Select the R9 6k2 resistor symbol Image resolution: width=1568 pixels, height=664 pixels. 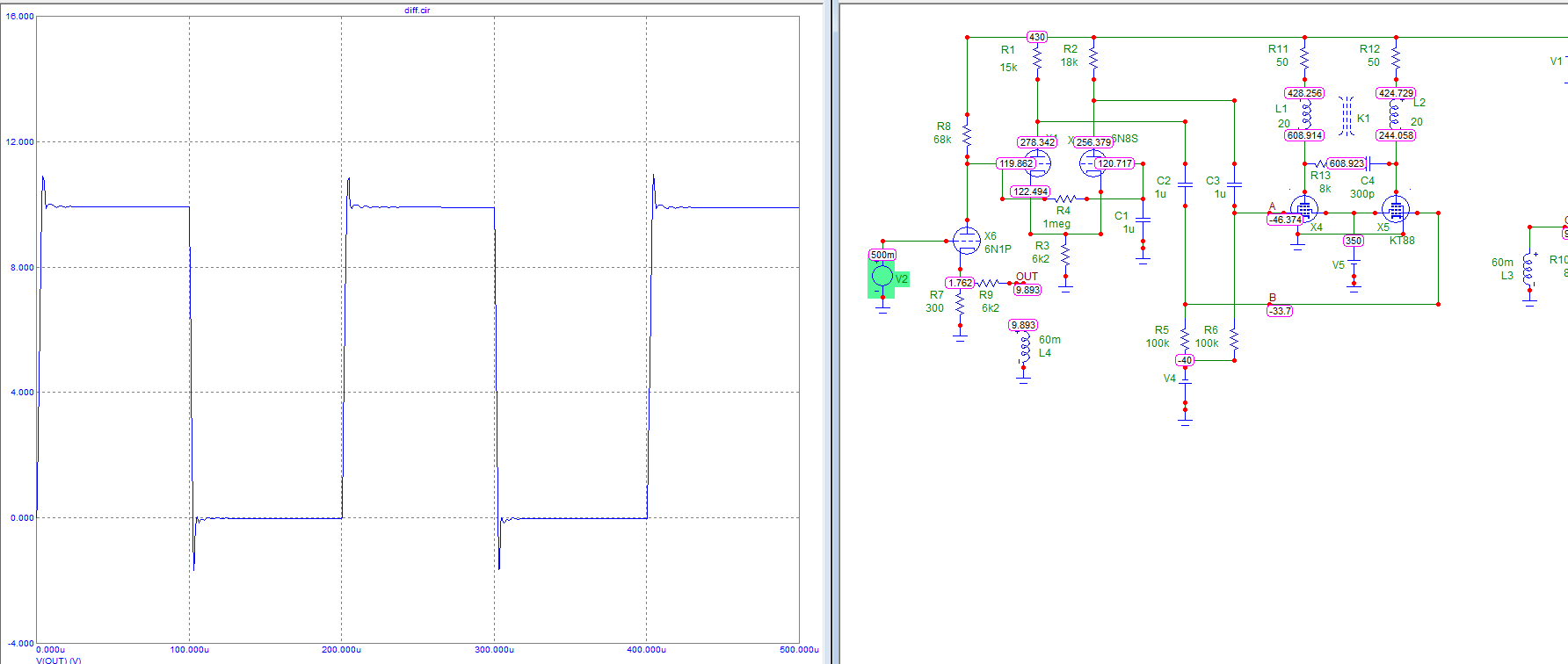[988, 283]
